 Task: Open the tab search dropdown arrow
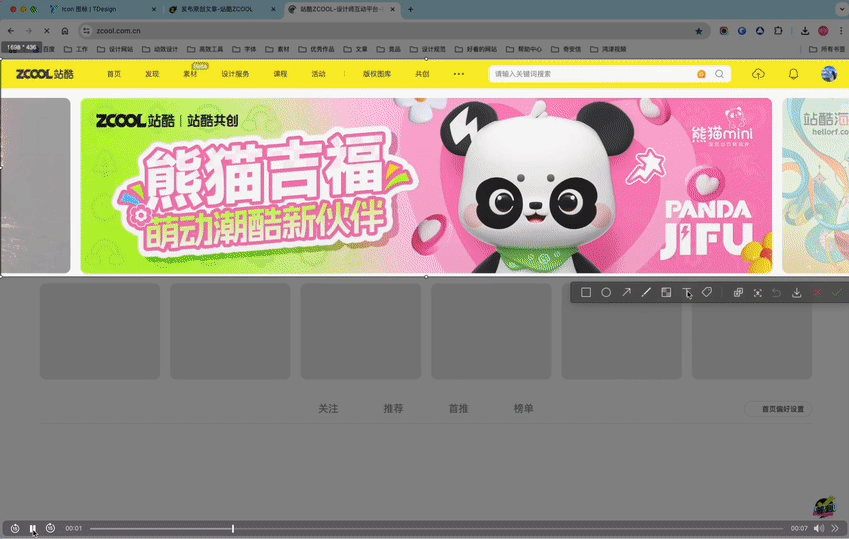[843, 9]
